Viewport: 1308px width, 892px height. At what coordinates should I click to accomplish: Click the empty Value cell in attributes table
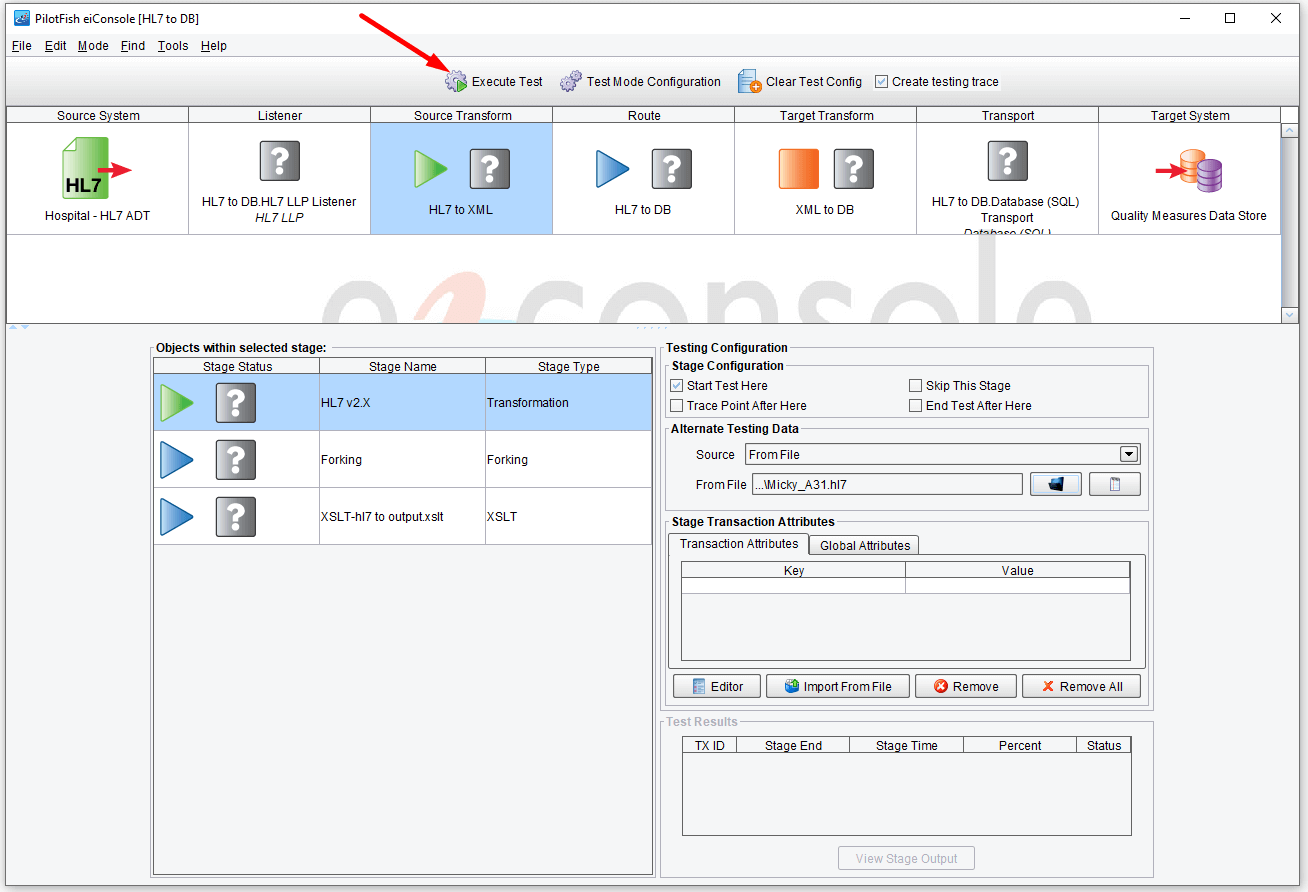coord(1018,586)
